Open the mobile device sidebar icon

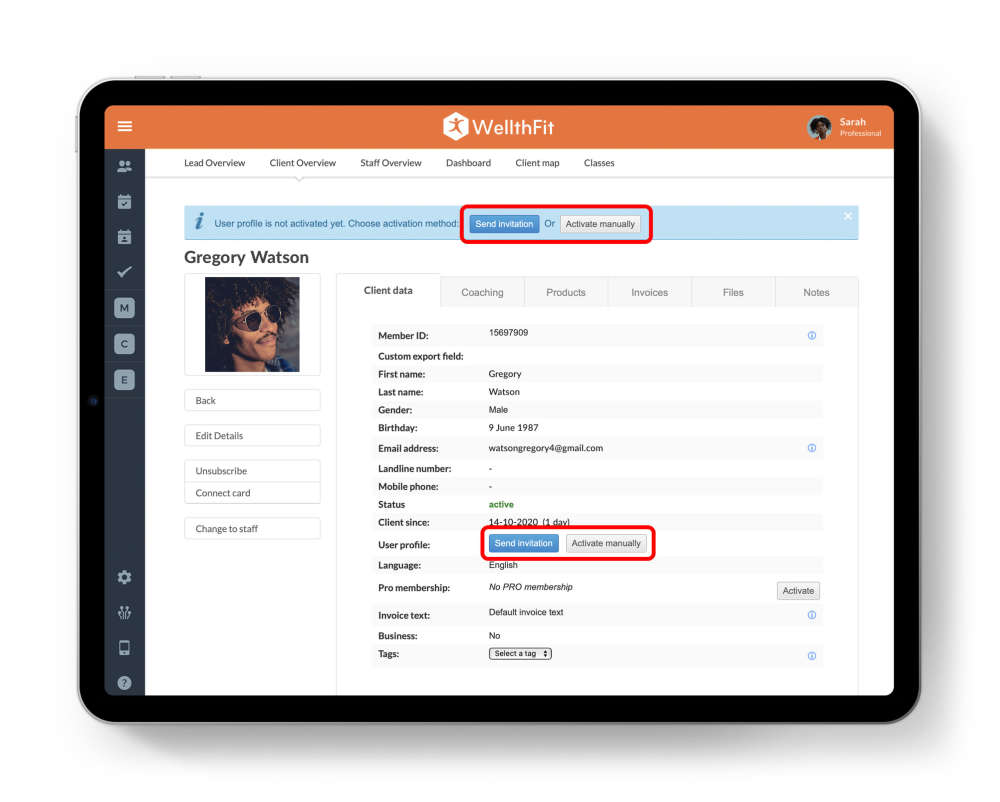tap(124, 647)
